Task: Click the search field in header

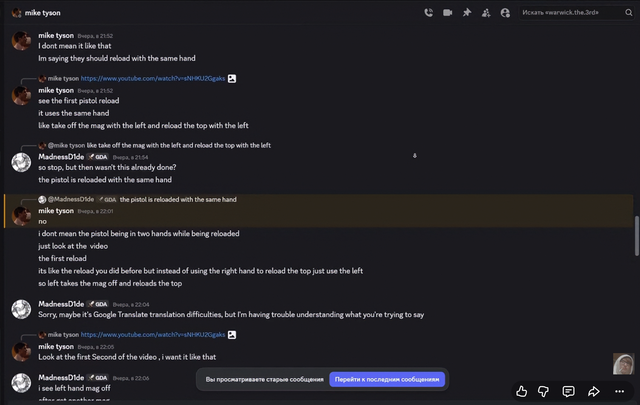Action: 571,13
